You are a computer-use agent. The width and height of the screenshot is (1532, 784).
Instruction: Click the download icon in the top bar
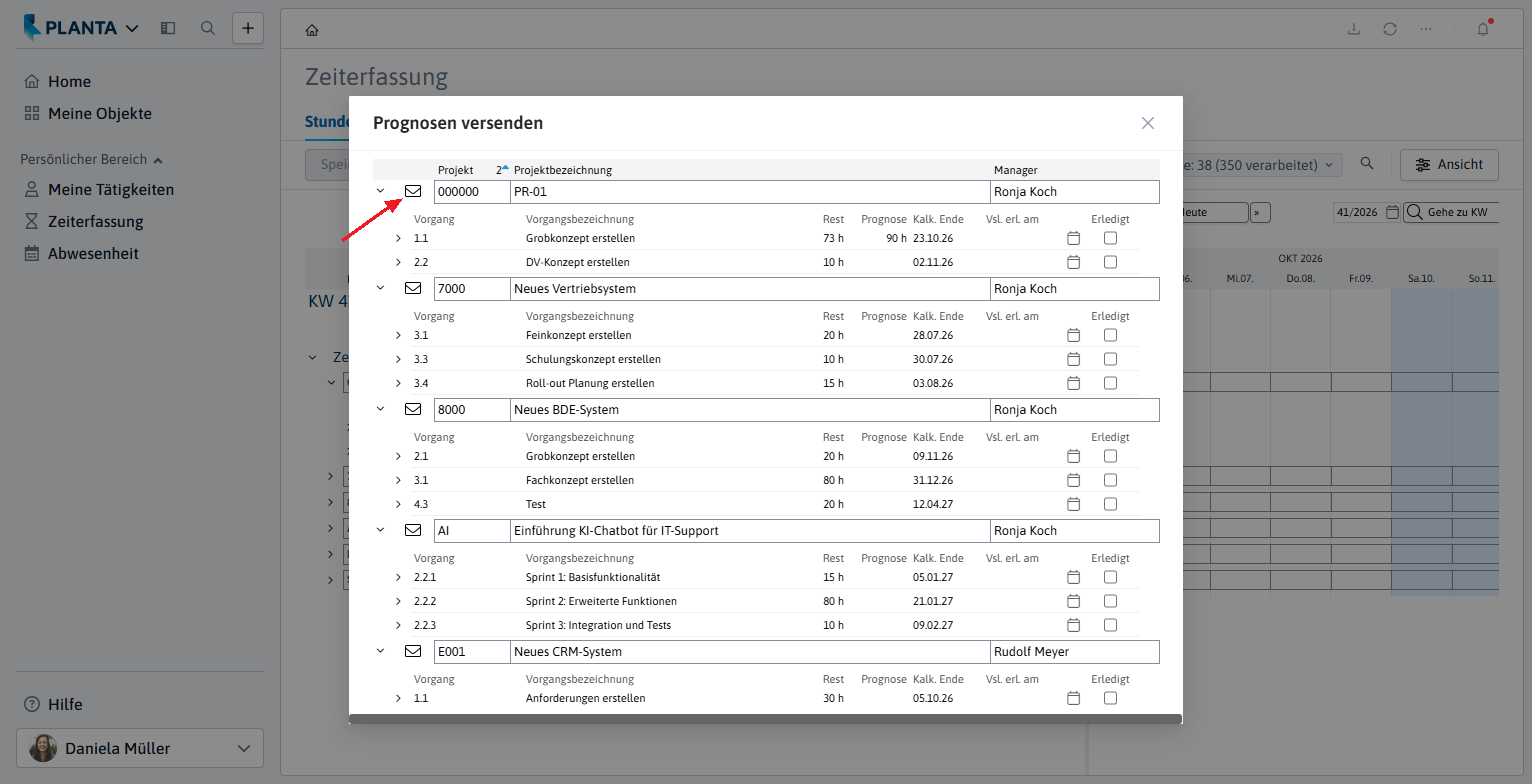pyautogui.click(x=1354, y=29)
